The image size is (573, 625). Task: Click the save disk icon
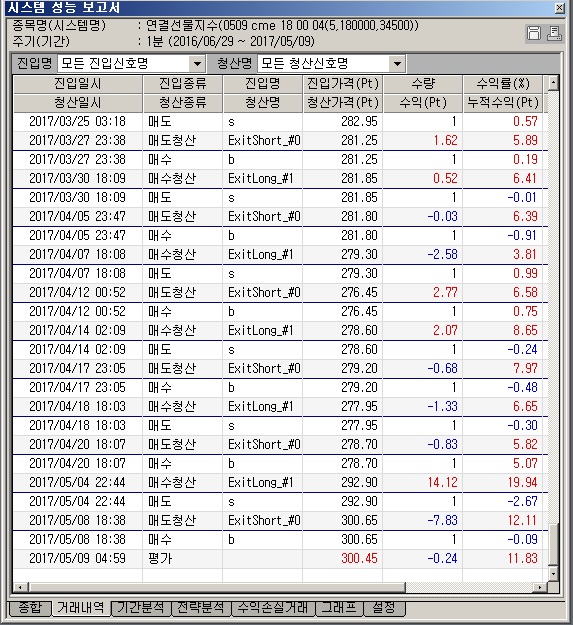534,33
